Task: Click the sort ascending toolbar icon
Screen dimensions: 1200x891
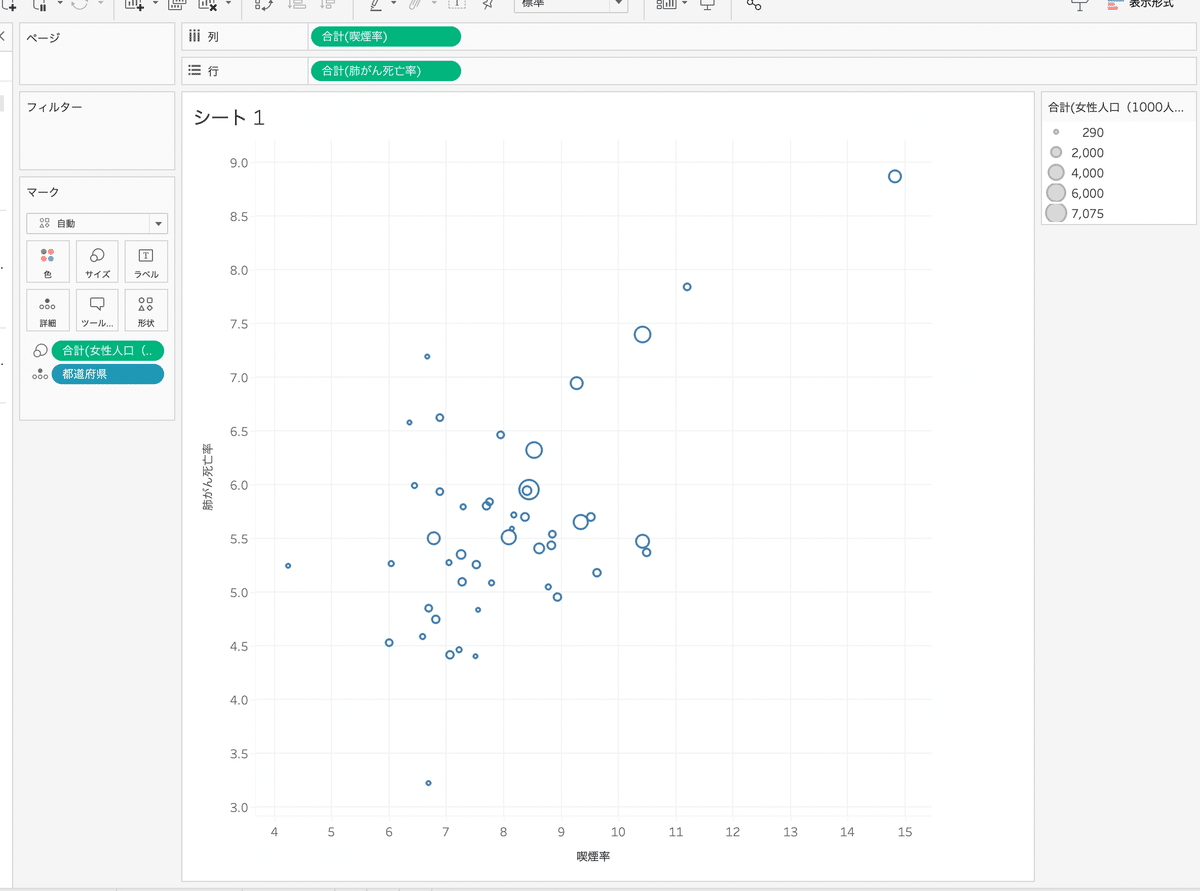Action: (297, 5)
